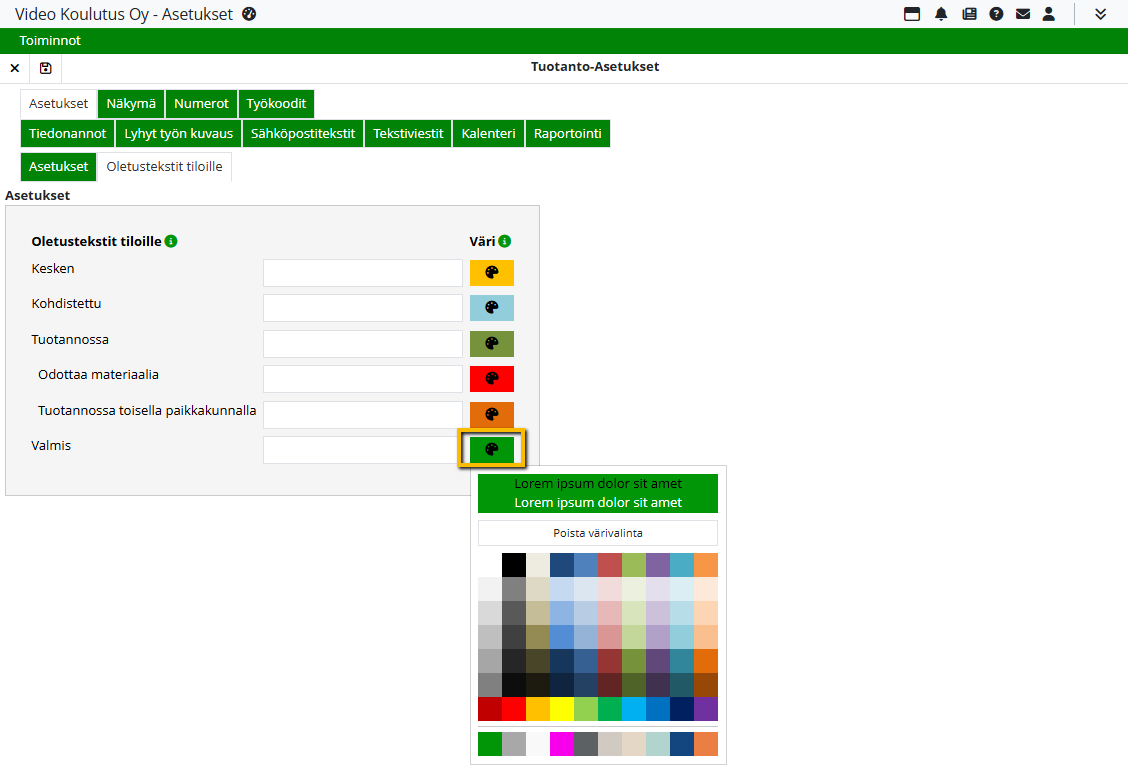1128x784 pixels.
Task: Open the Toiminnot menu
Action: tap(50, 41)
